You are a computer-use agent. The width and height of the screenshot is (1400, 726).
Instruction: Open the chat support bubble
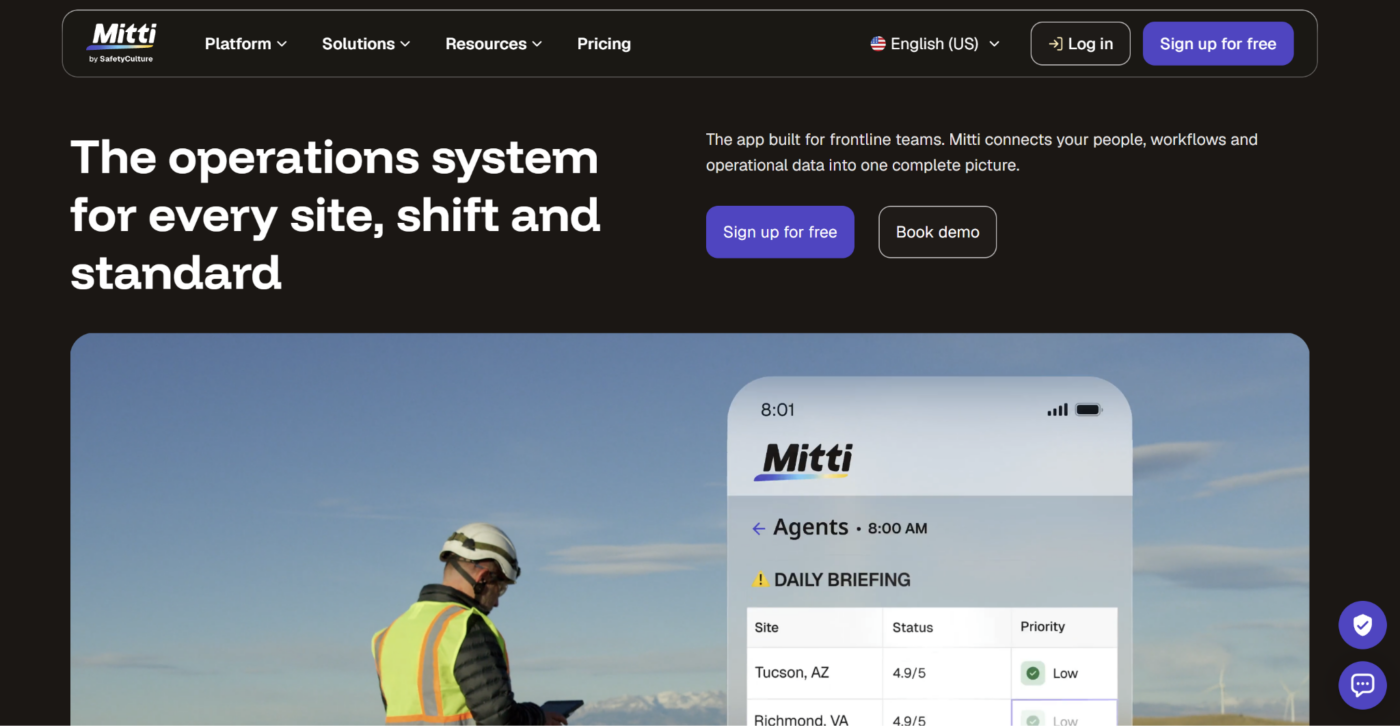(x=1362, y=685)
